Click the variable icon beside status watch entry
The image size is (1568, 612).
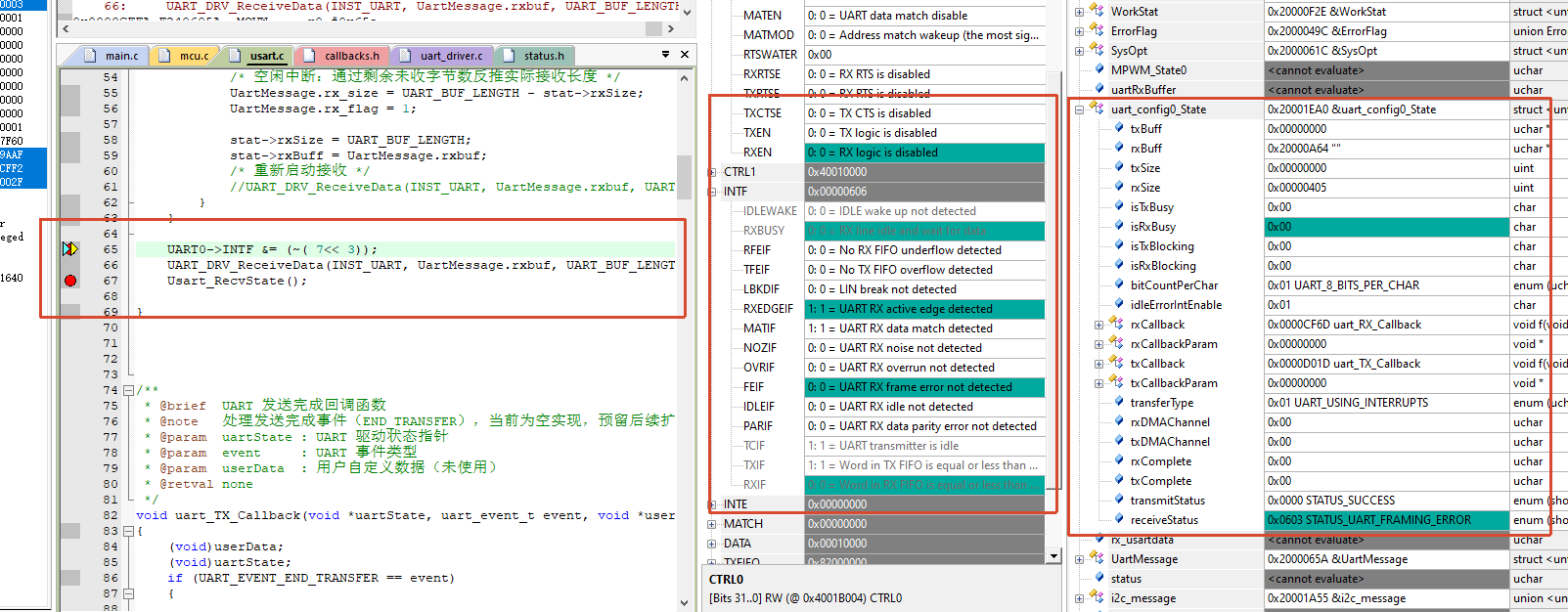[x=1098, y=579]
